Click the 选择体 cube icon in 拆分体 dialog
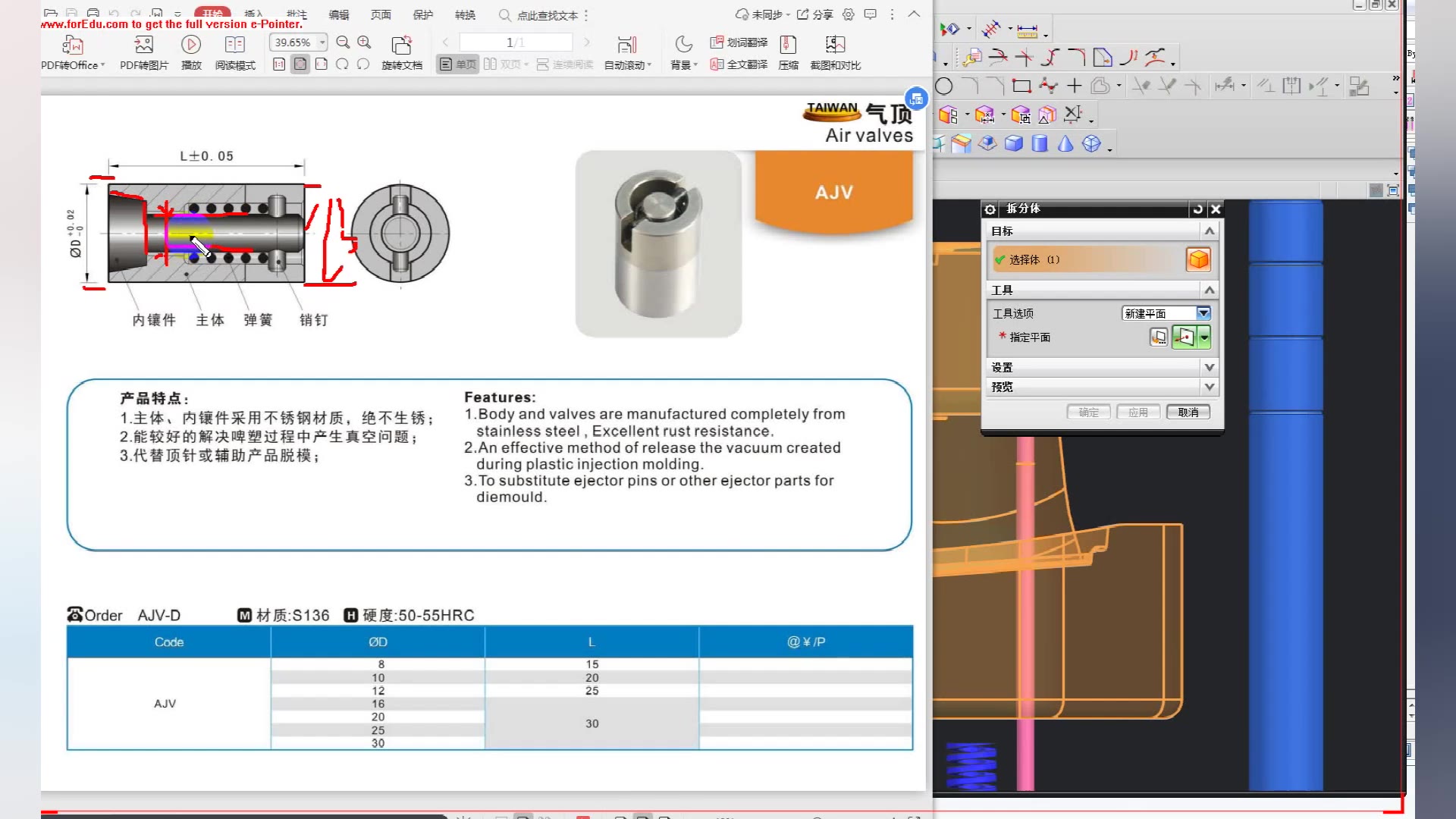The image size is (1456, 819). [x=1198, y=259]
